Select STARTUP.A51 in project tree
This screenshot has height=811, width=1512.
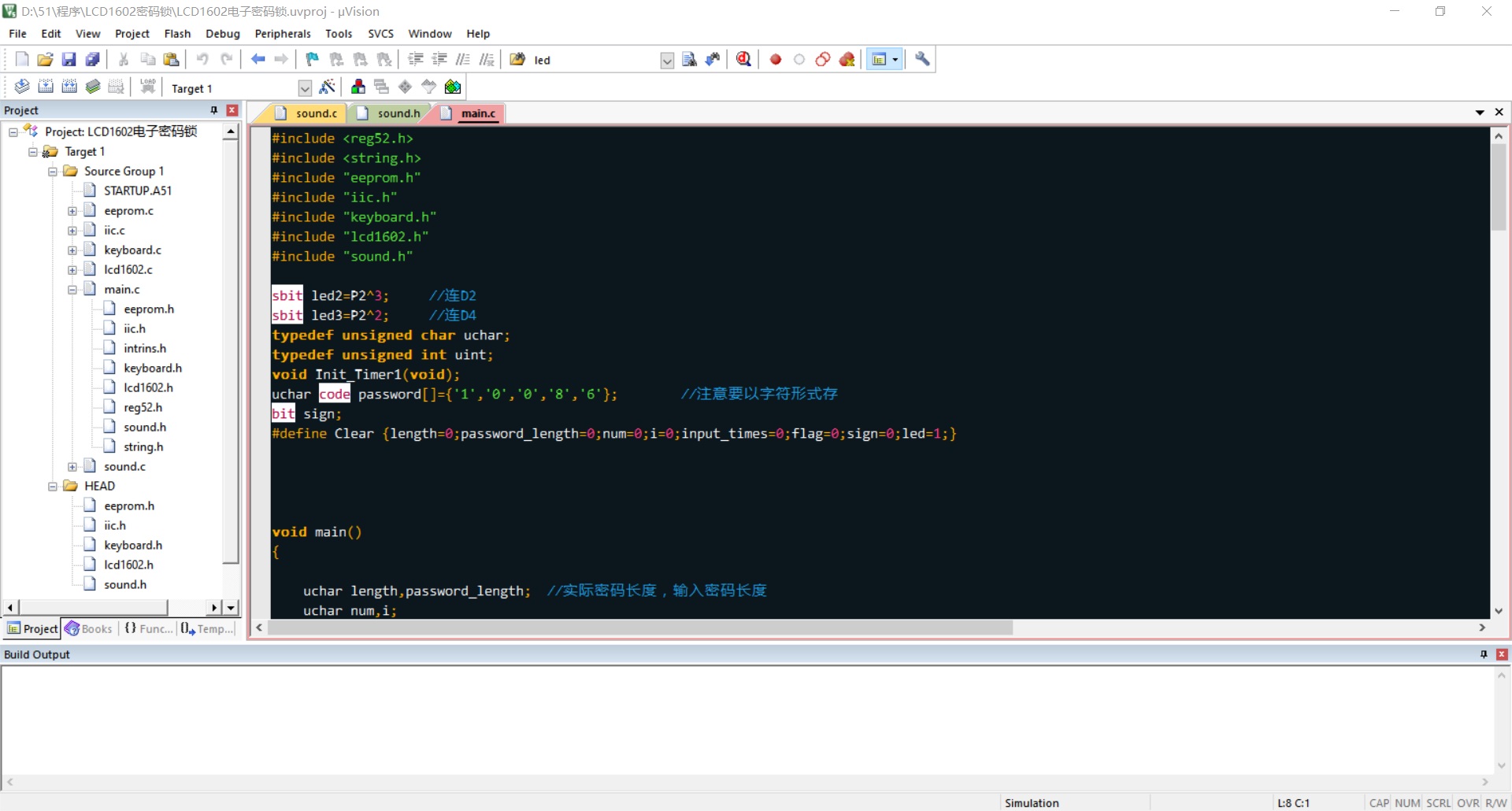138,191
